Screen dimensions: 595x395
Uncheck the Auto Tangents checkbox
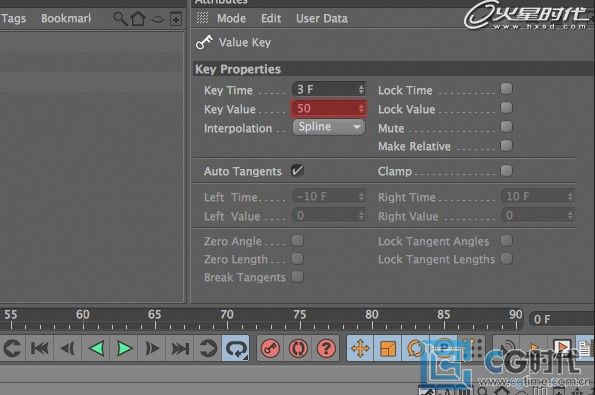(x=297, y=170)
